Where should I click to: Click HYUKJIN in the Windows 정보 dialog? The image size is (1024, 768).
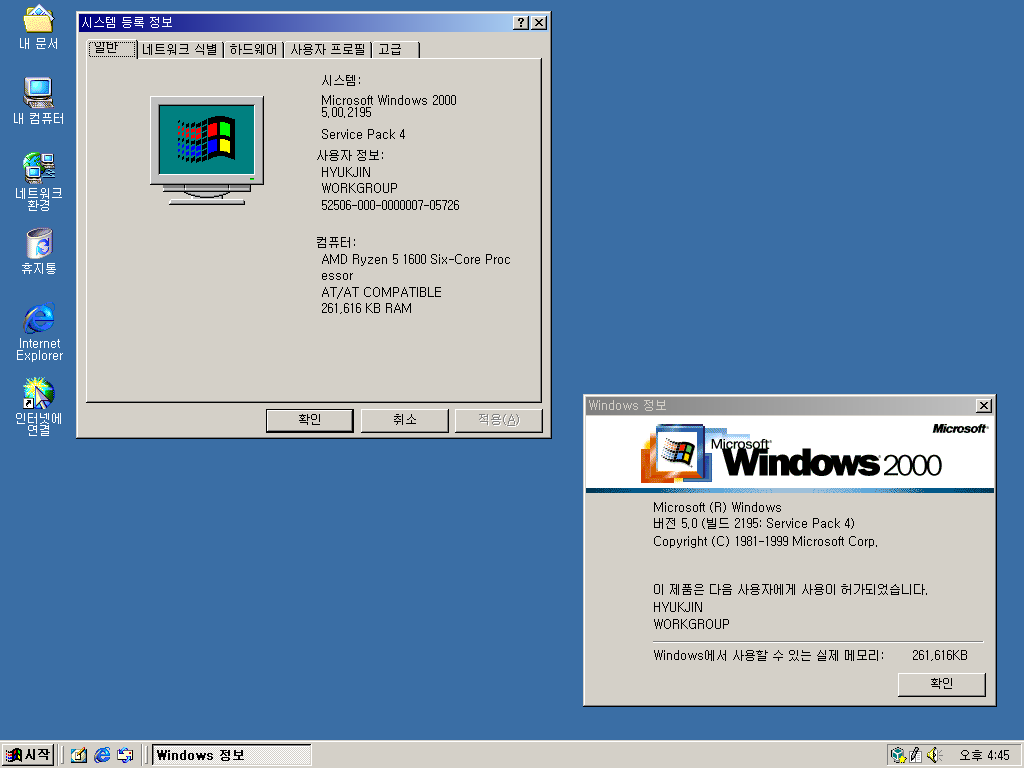(678, 607)
